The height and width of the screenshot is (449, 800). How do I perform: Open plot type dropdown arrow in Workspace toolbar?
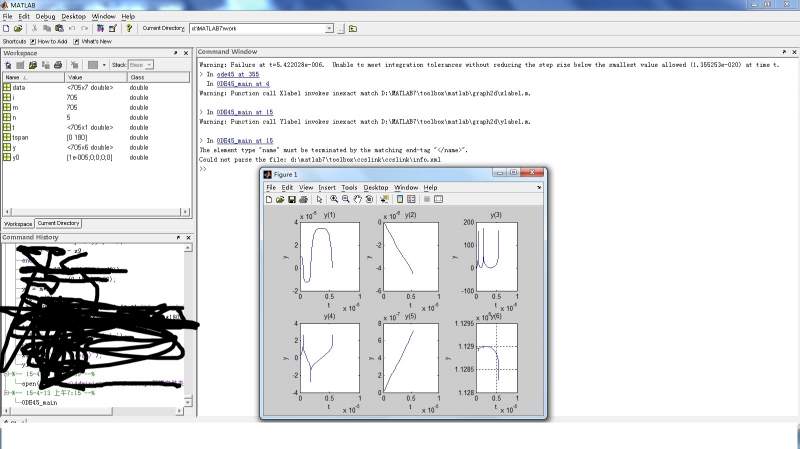point(104,65)
